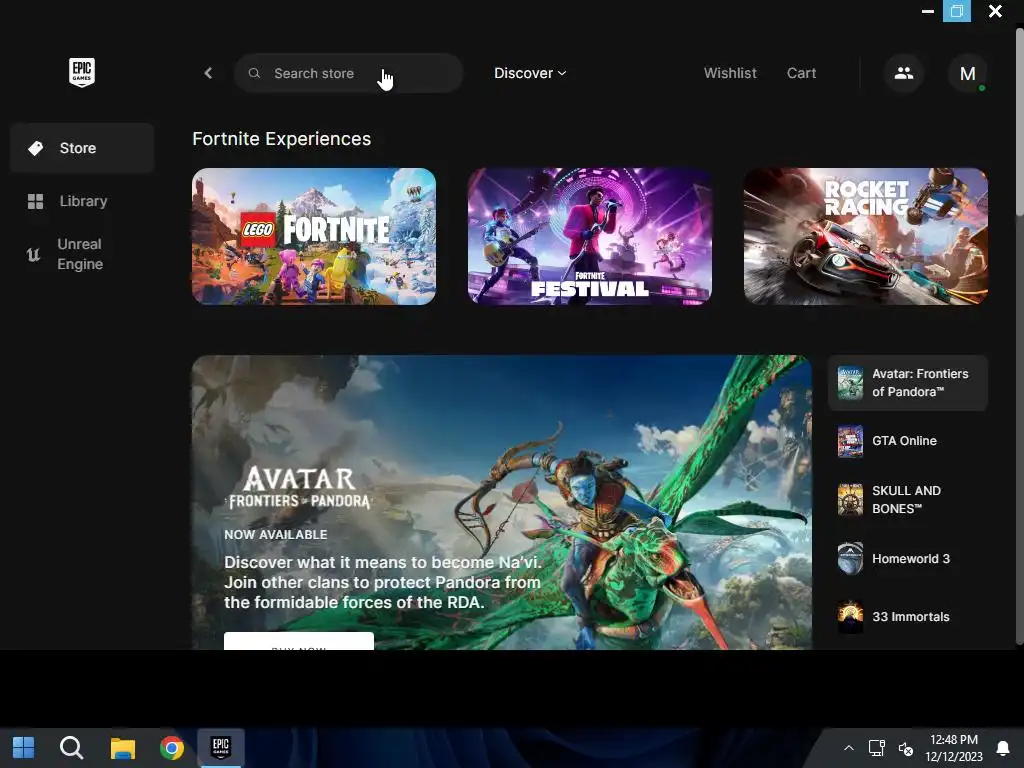The image size is (1024, 768).
Task: Click the GTA Online thumbnail icon
Action: coord(850,441)
